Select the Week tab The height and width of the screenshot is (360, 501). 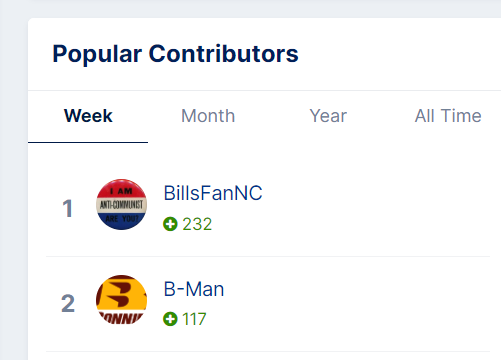(88, 116)
